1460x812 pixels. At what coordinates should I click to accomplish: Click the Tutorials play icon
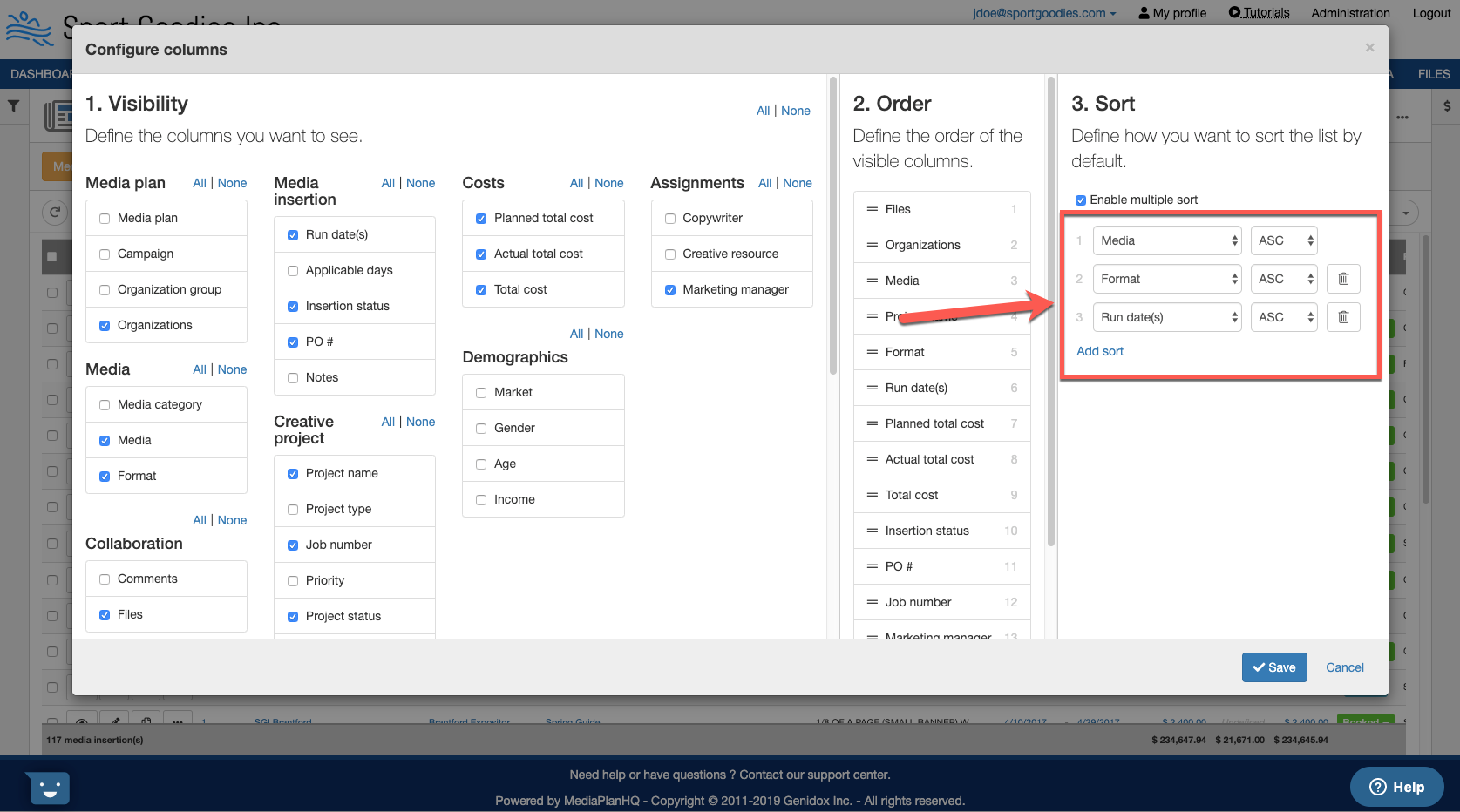click(x=1234, y=12)
